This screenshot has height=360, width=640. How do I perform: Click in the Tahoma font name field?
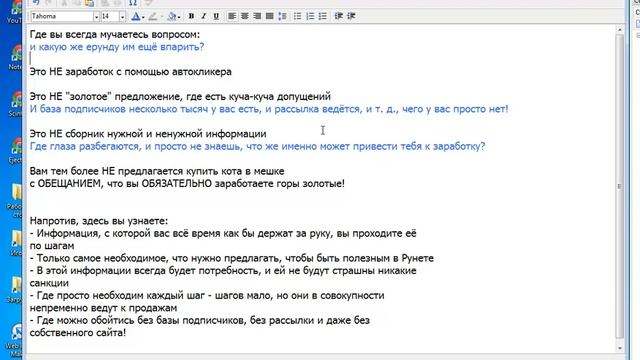tap(62, 16)
